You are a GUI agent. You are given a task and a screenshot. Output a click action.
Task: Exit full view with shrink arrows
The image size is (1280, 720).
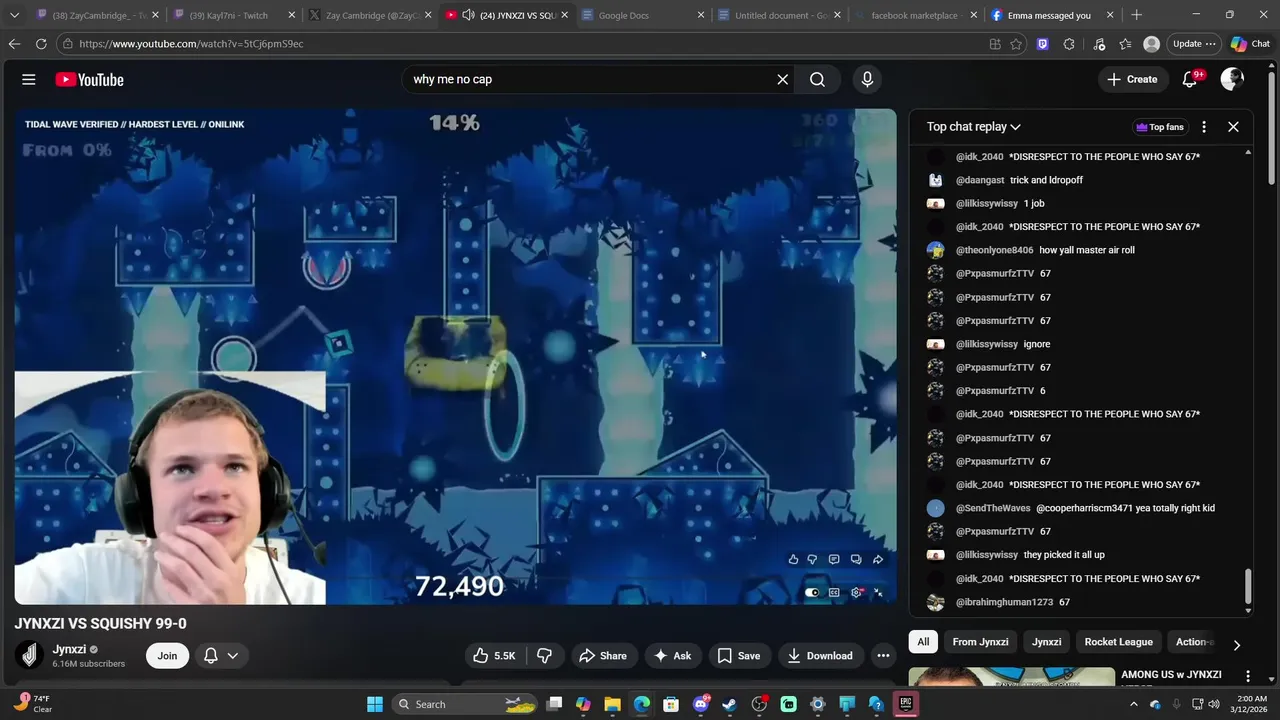(878, 592)
